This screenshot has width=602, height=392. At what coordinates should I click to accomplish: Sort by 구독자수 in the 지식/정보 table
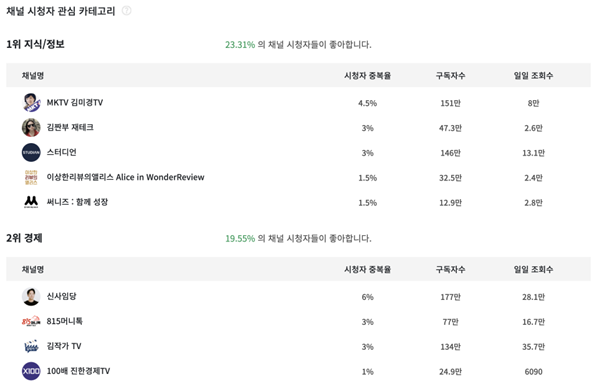[x=450, y=76]
